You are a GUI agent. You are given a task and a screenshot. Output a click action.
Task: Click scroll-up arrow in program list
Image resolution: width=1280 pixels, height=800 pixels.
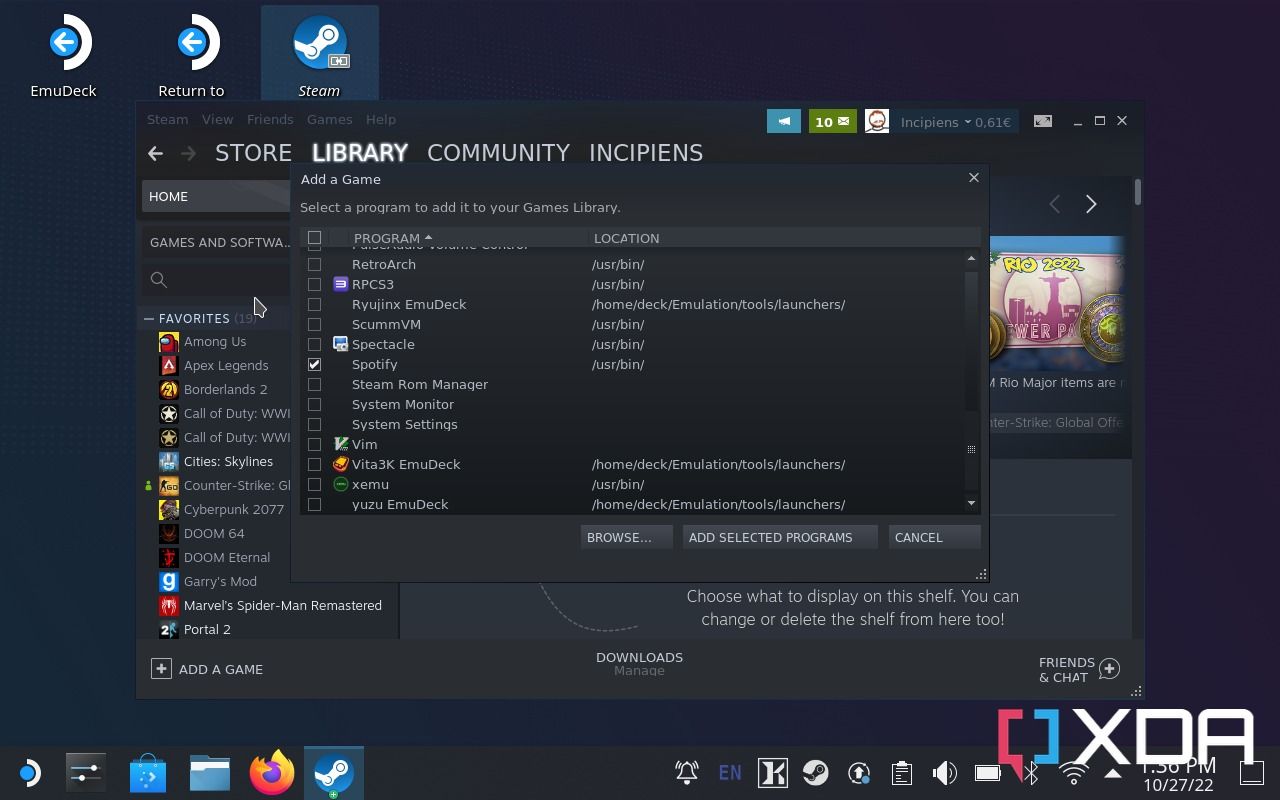(971, 258)
